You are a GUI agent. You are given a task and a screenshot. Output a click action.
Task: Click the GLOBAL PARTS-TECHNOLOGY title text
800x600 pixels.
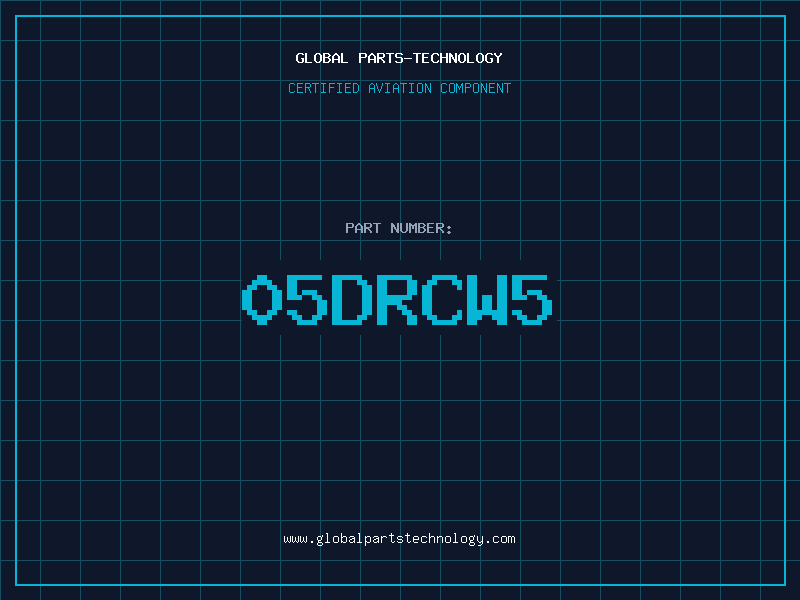pyautogui.click(x=399, y=58)
